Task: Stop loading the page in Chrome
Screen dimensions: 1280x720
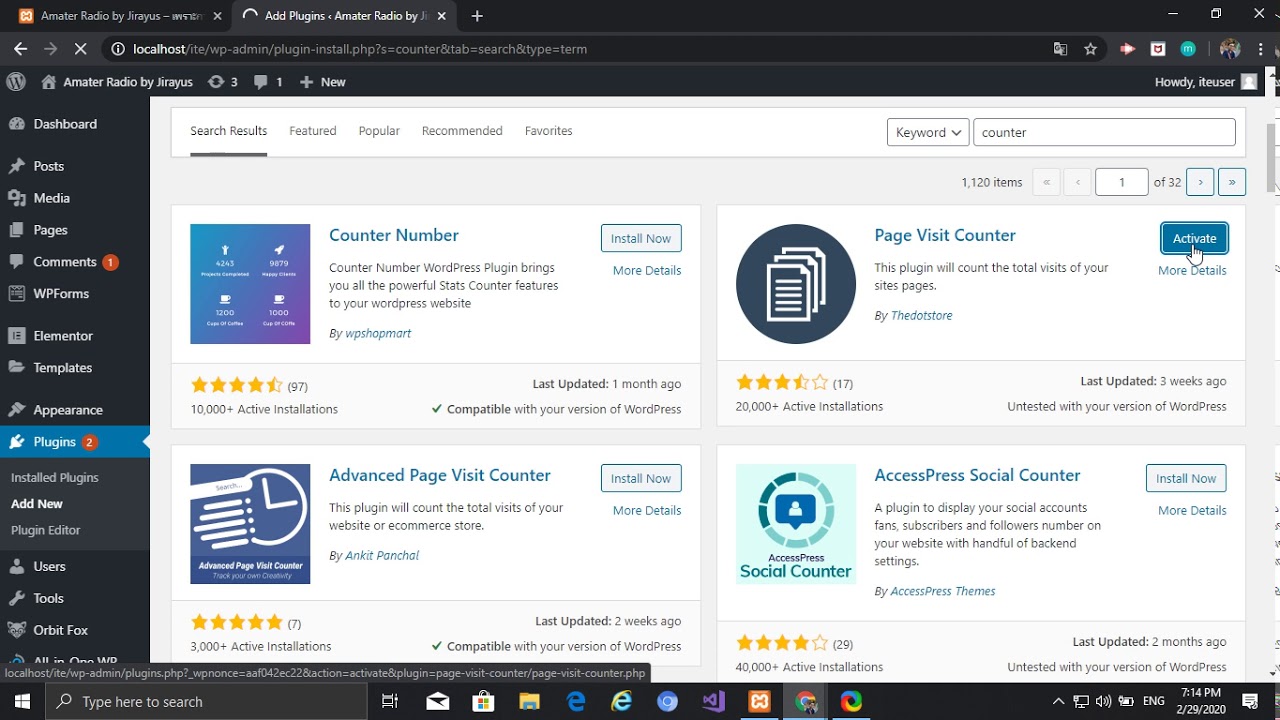Action: (x=81, y=49)
